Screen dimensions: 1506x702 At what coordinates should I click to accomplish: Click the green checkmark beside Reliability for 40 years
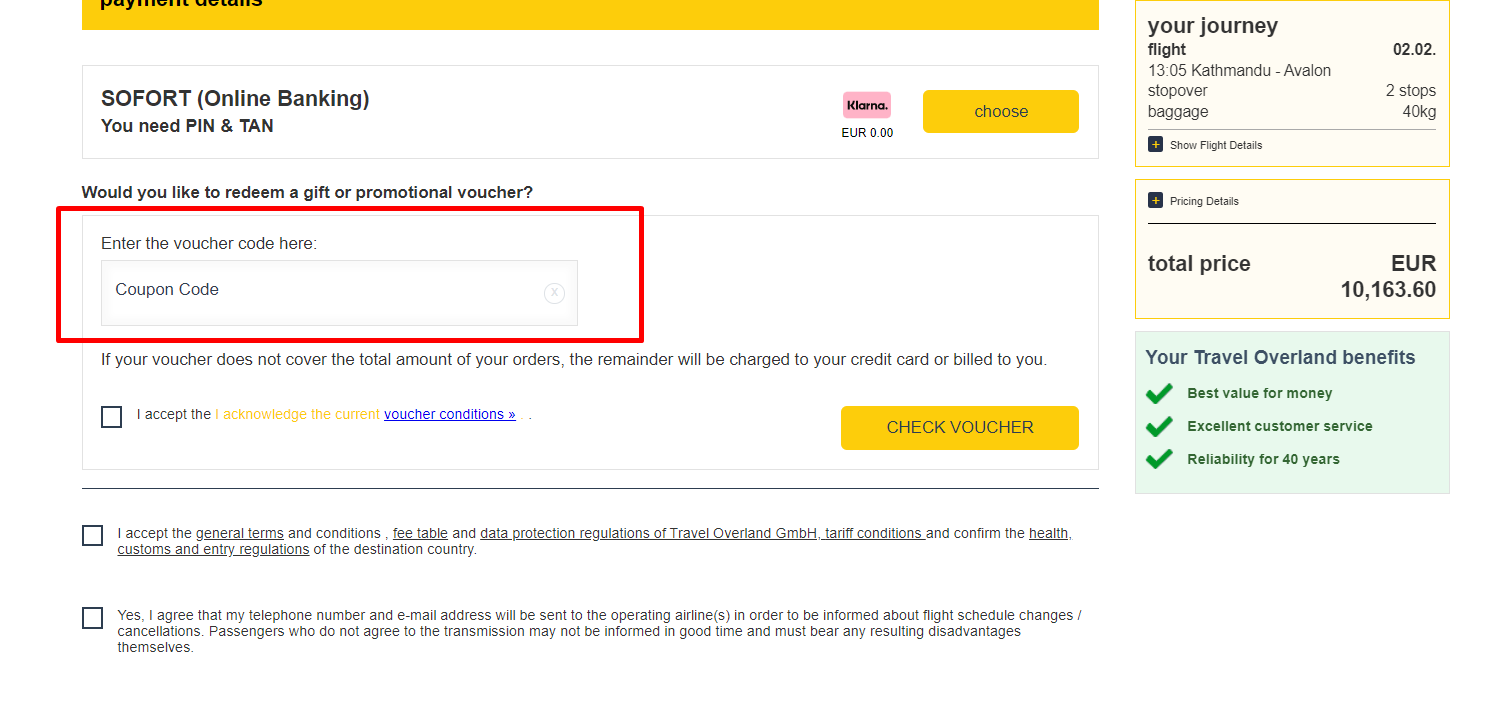(x=1159, y=460)
